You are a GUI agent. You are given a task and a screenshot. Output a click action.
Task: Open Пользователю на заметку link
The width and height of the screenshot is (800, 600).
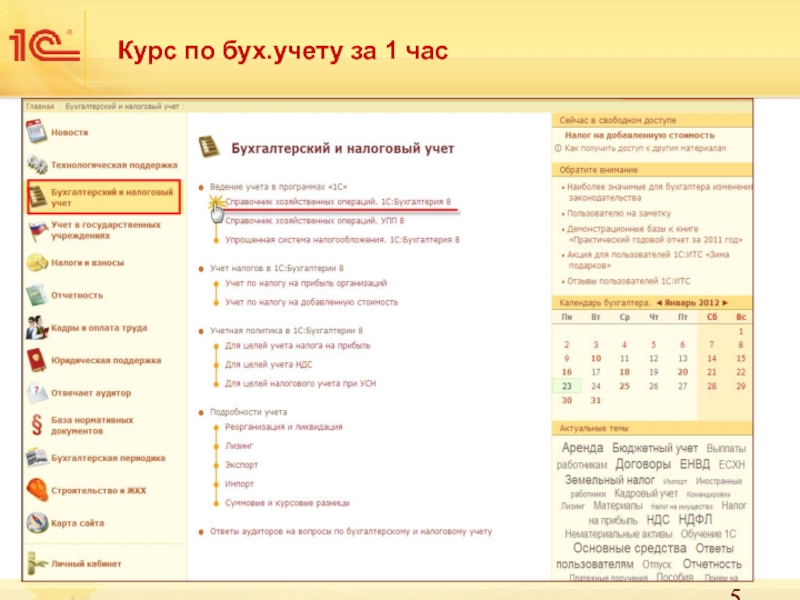619,213
